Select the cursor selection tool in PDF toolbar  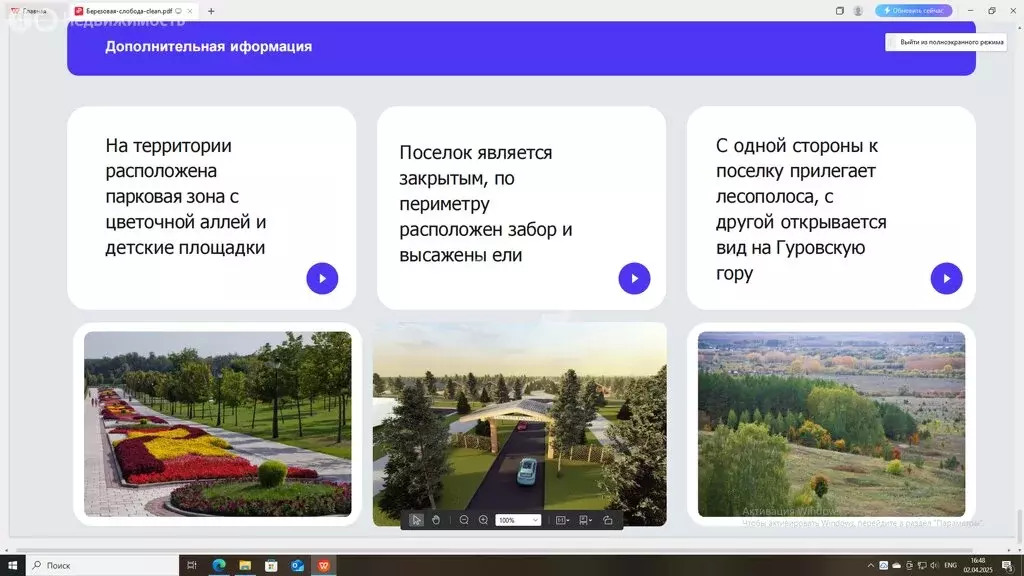pyautogui.click(x=416, y=519)
